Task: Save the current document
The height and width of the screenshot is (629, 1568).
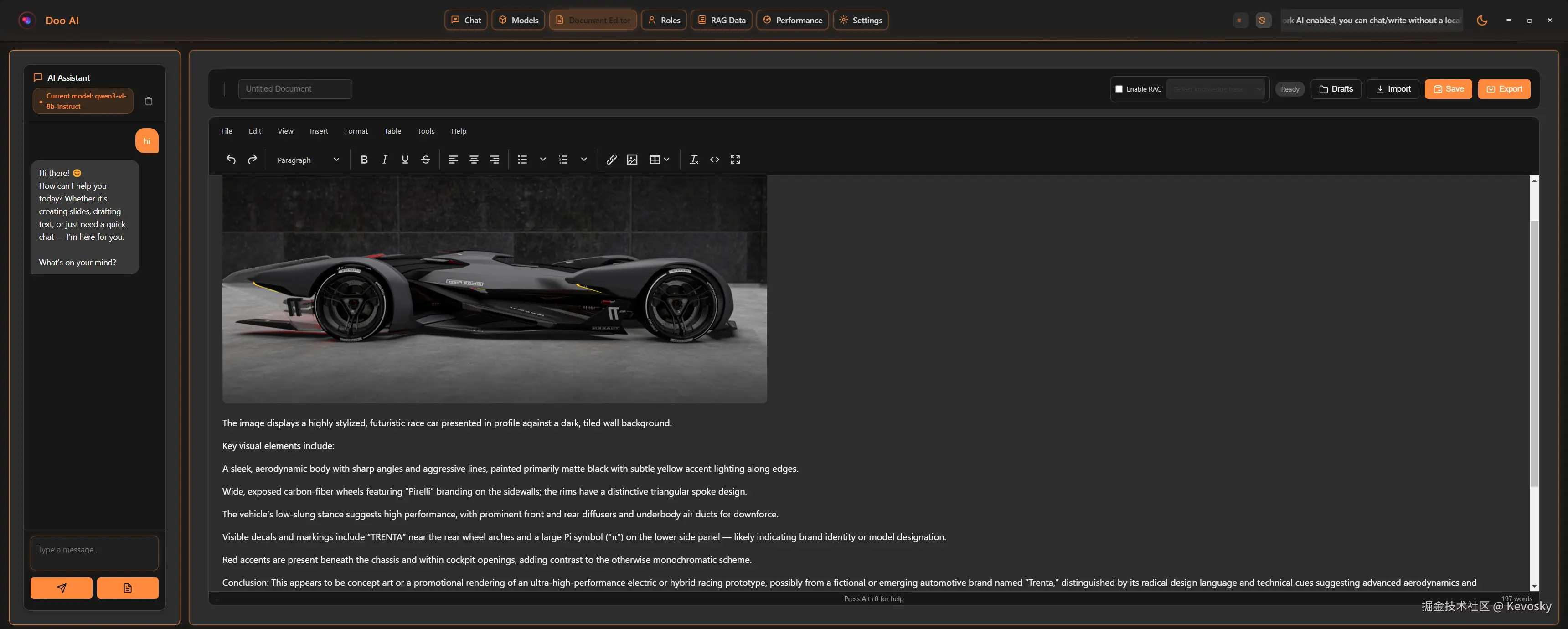Action: tap(1448, 88)
